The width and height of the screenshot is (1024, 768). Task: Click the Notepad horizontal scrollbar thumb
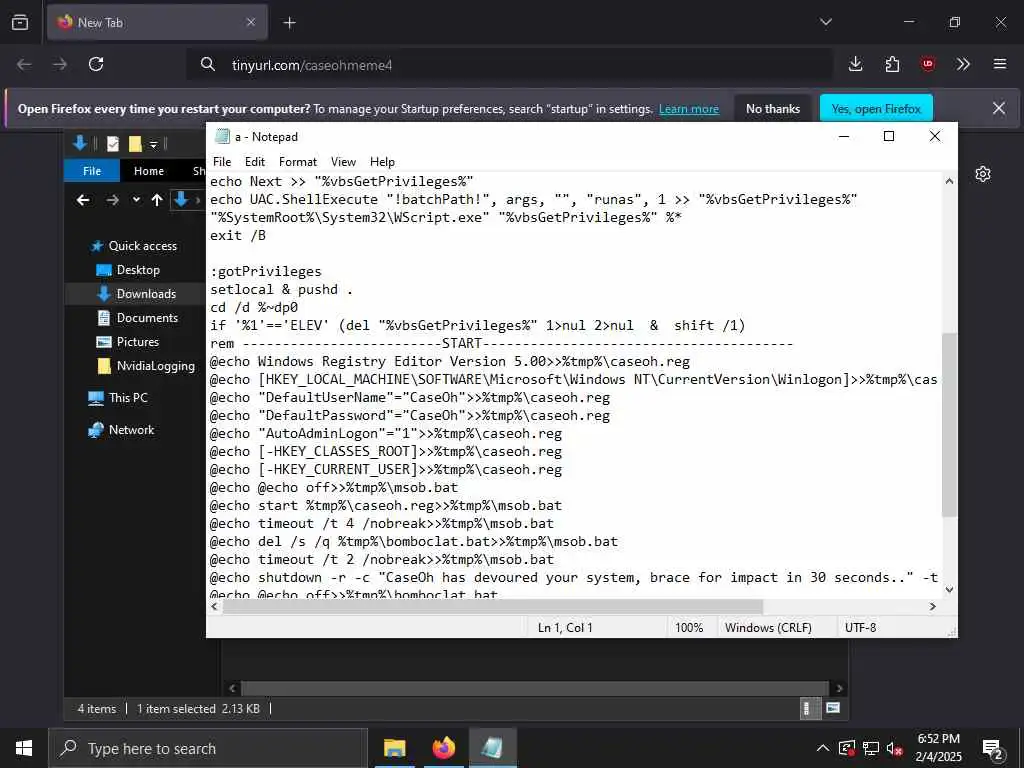point(492,607)
